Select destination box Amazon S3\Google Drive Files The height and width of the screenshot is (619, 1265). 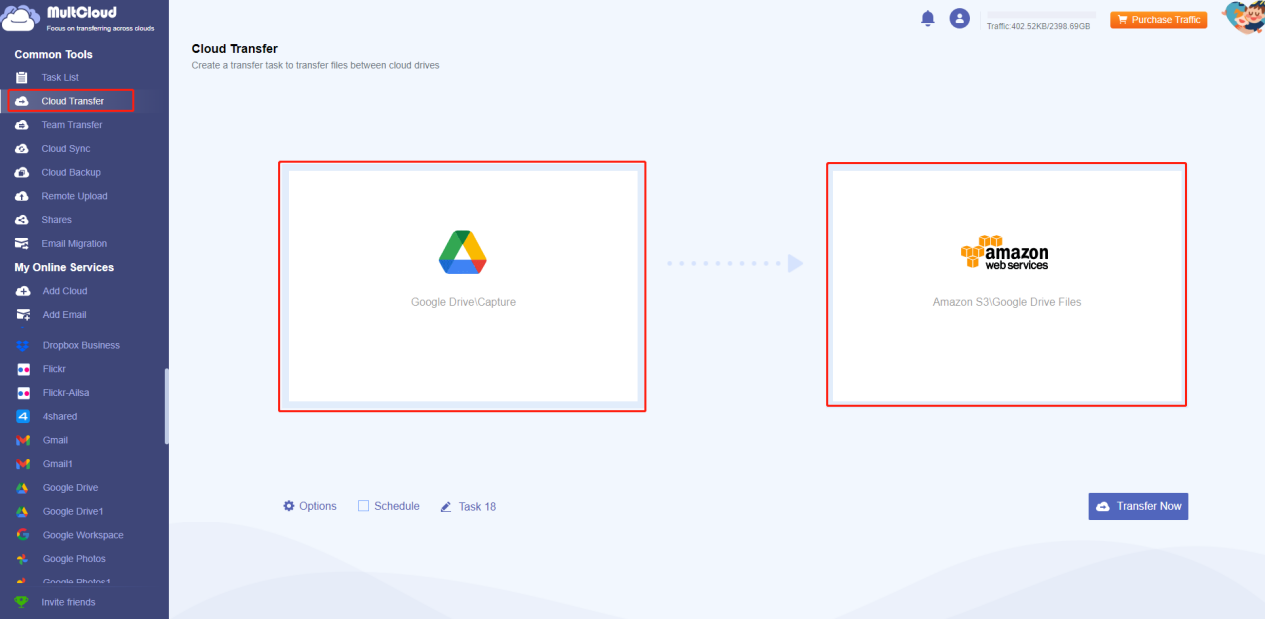[1007, 286]
